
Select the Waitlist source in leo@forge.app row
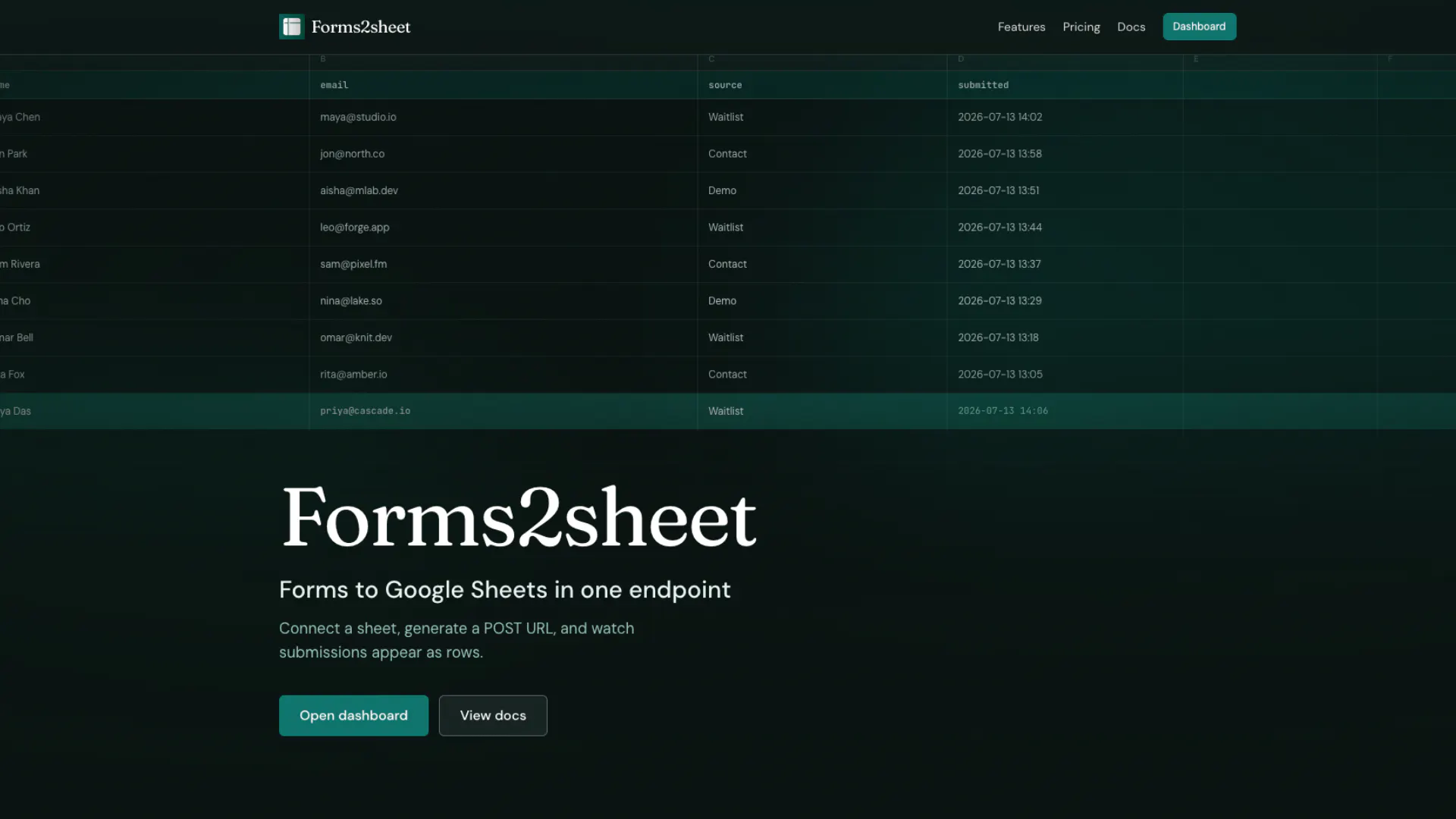click(x=822, y=227)
